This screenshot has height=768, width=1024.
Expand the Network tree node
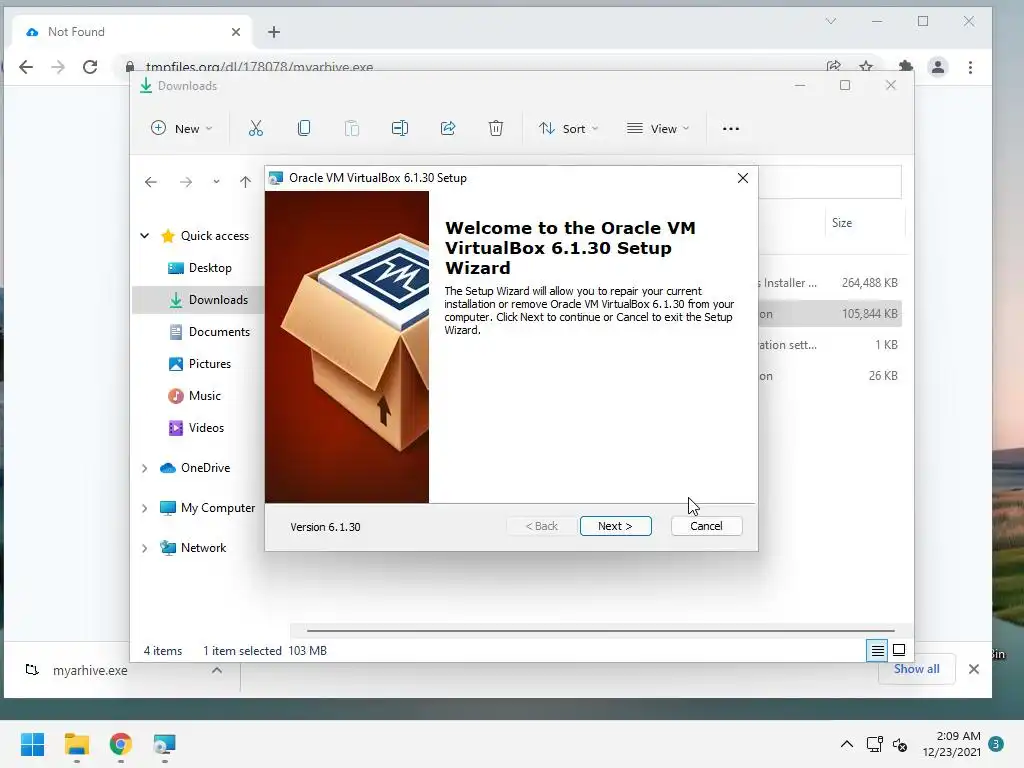(144, 548)
